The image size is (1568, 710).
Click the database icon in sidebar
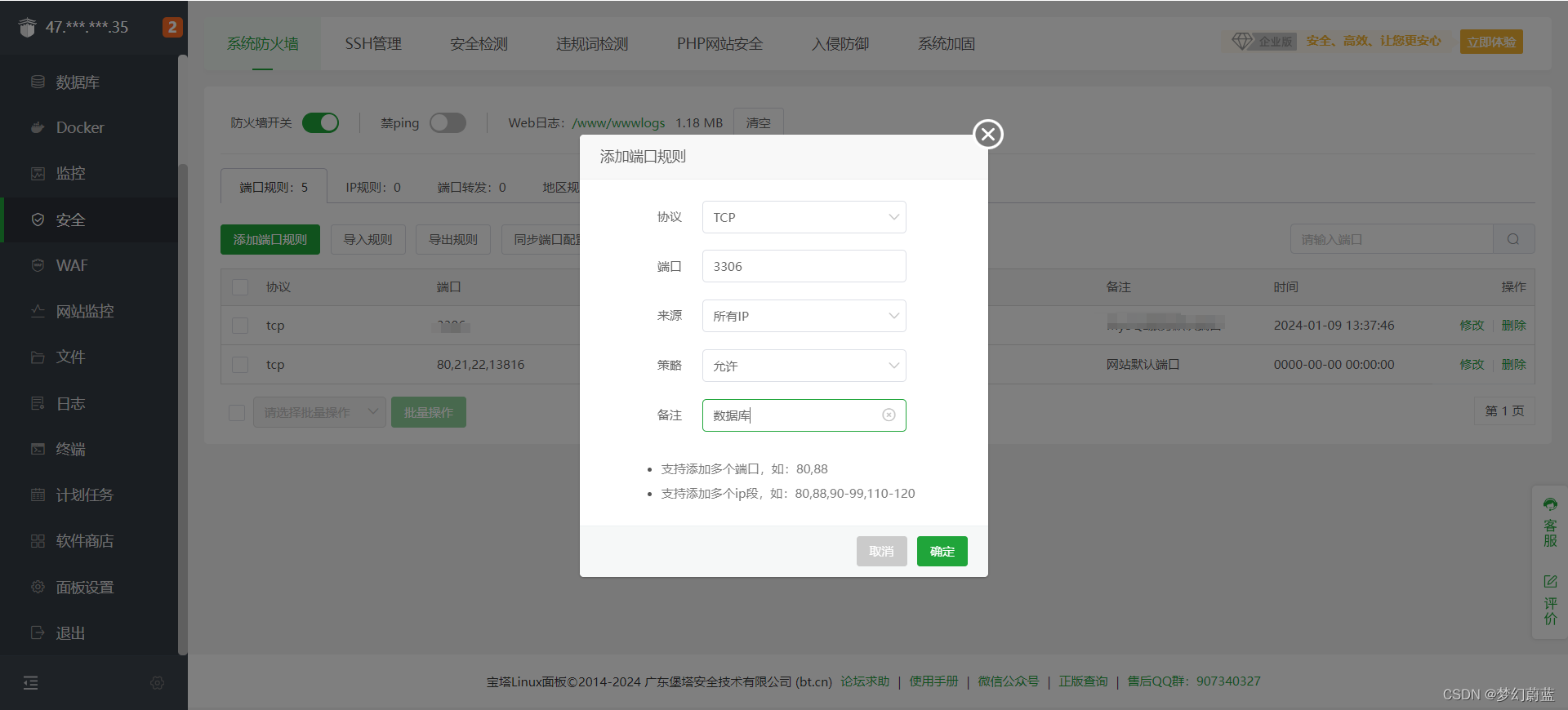click(x=38, y=82)
